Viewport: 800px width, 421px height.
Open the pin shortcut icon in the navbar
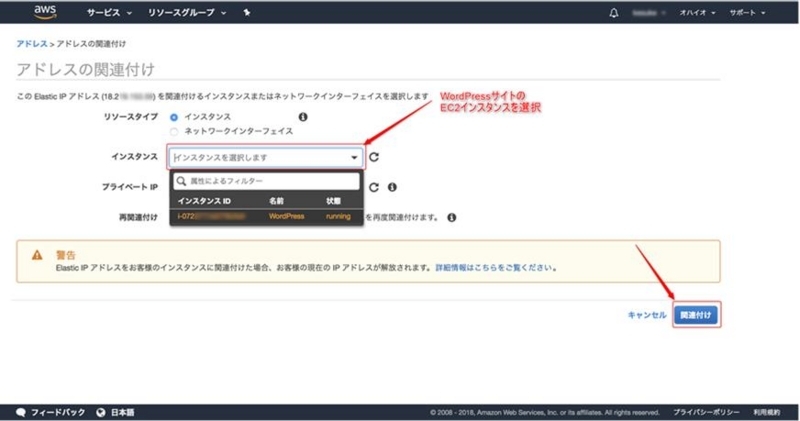[247, 13]
